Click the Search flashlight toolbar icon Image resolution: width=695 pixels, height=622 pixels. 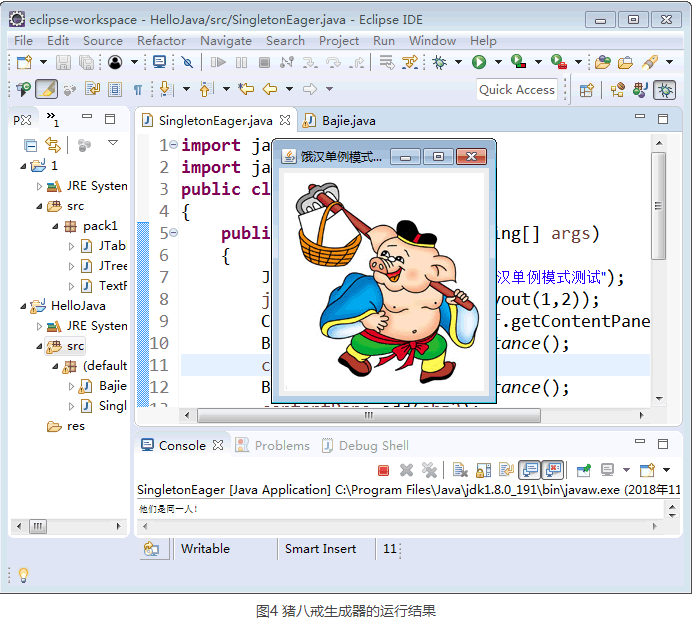pos(650,62)
